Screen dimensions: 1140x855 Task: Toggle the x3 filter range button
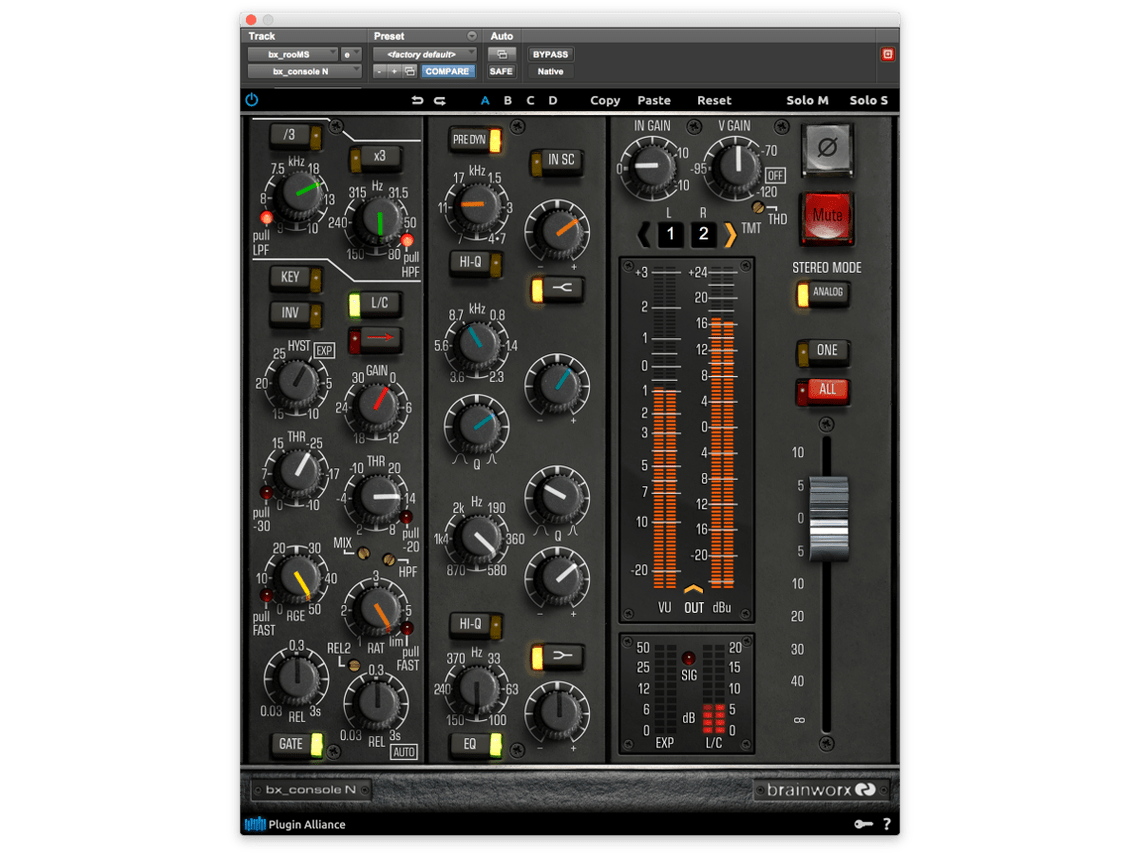(x=375, y=158)
